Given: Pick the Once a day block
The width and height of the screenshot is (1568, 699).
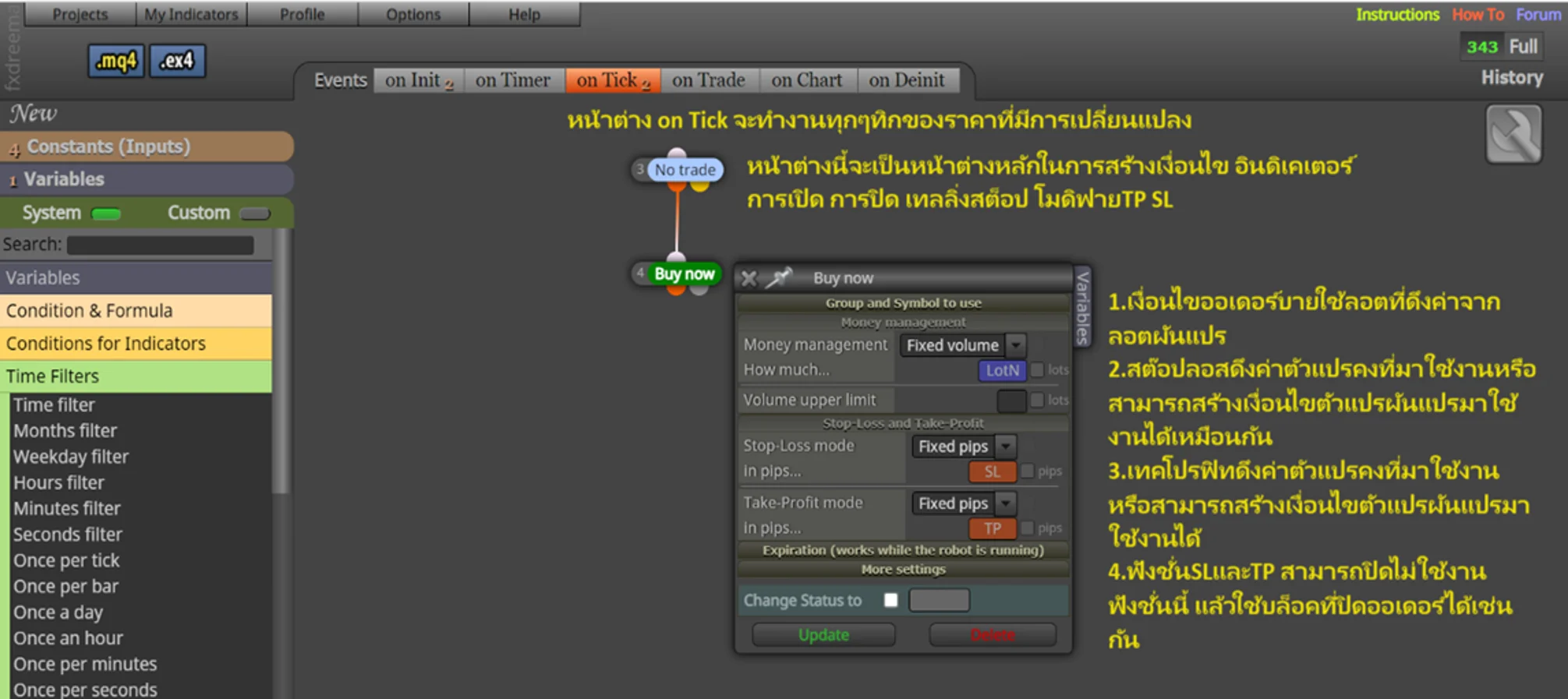Looking at the screenshot, I should [x=58, y=613].
